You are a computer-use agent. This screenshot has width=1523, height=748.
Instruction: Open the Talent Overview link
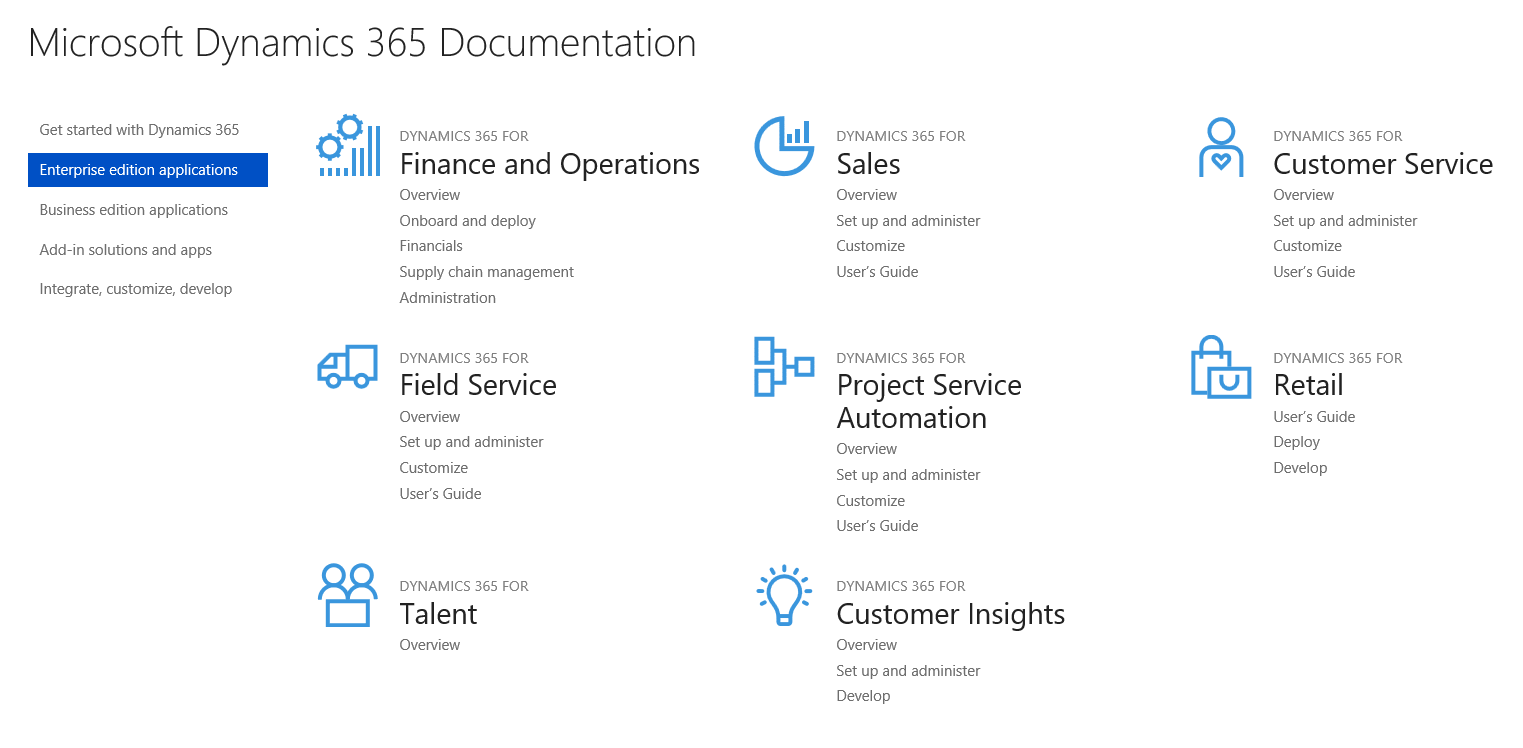tap(430, 645)
